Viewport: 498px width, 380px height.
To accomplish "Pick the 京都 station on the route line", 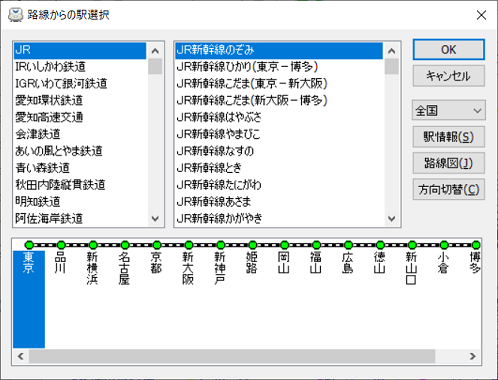I will tap(157, 245).
